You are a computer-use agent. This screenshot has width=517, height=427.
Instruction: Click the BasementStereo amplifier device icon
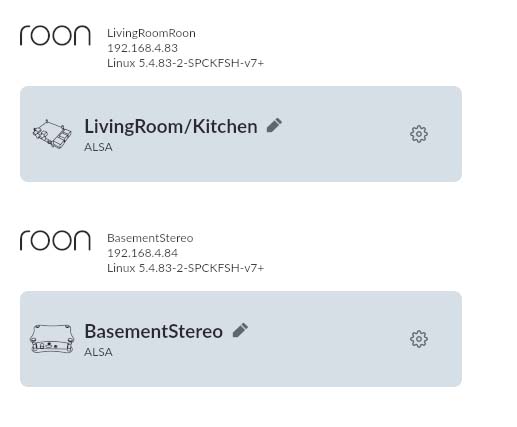tap(52, 339)
